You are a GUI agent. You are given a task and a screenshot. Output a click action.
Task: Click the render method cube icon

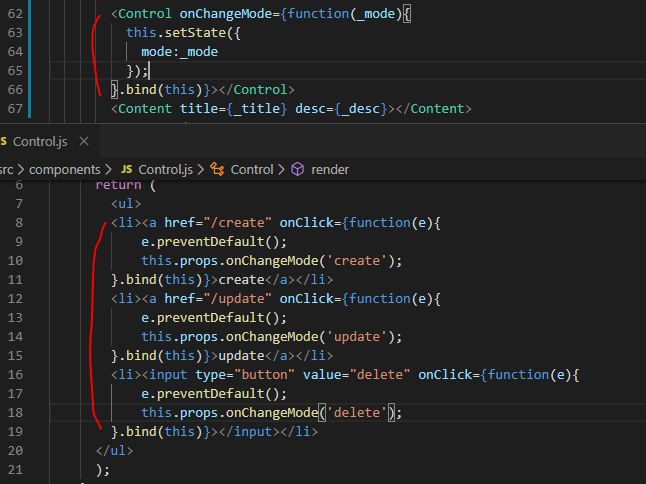[x=297, y=169]
